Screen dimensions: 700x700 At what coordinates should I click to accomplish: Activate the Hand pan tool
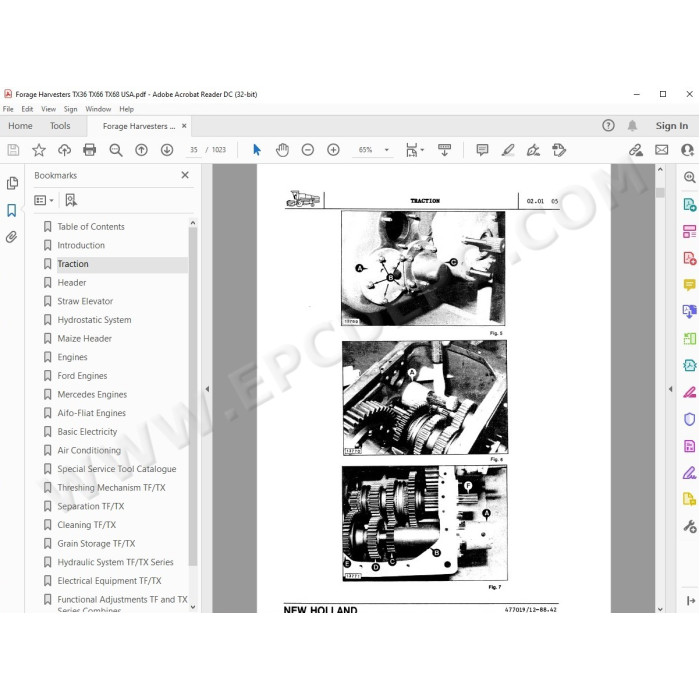[282, 150]
